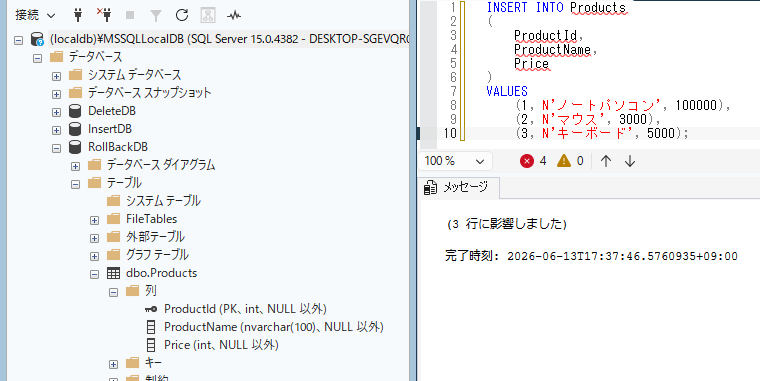Click the red error count indicator showing 4
Viewport: 760px width, 381px height.
coord(533,161)
